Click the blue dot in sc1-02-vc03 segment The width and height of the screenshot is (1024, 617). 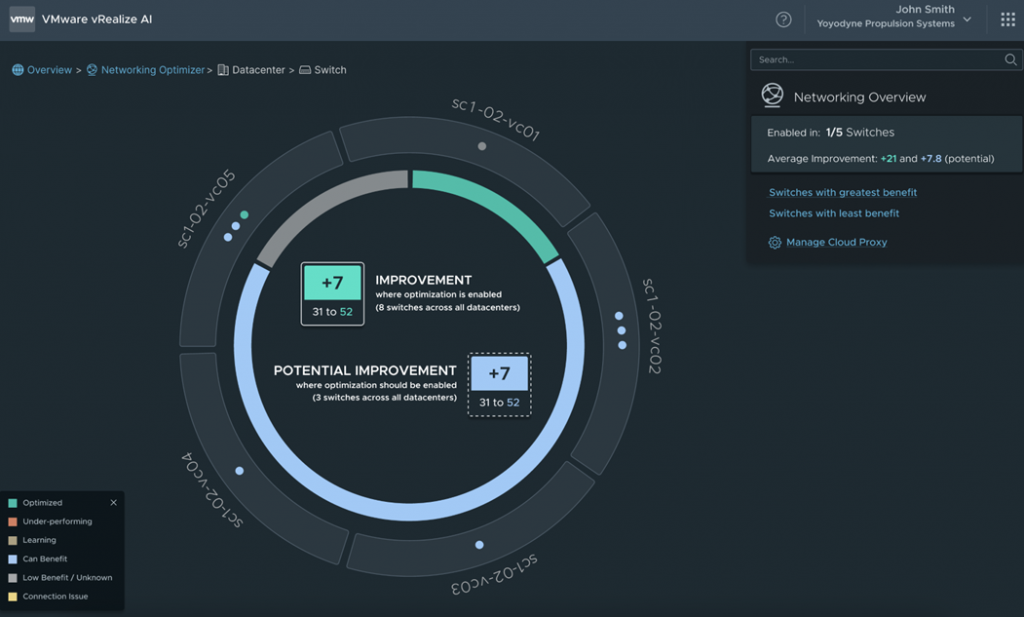(x=479, y=545)
